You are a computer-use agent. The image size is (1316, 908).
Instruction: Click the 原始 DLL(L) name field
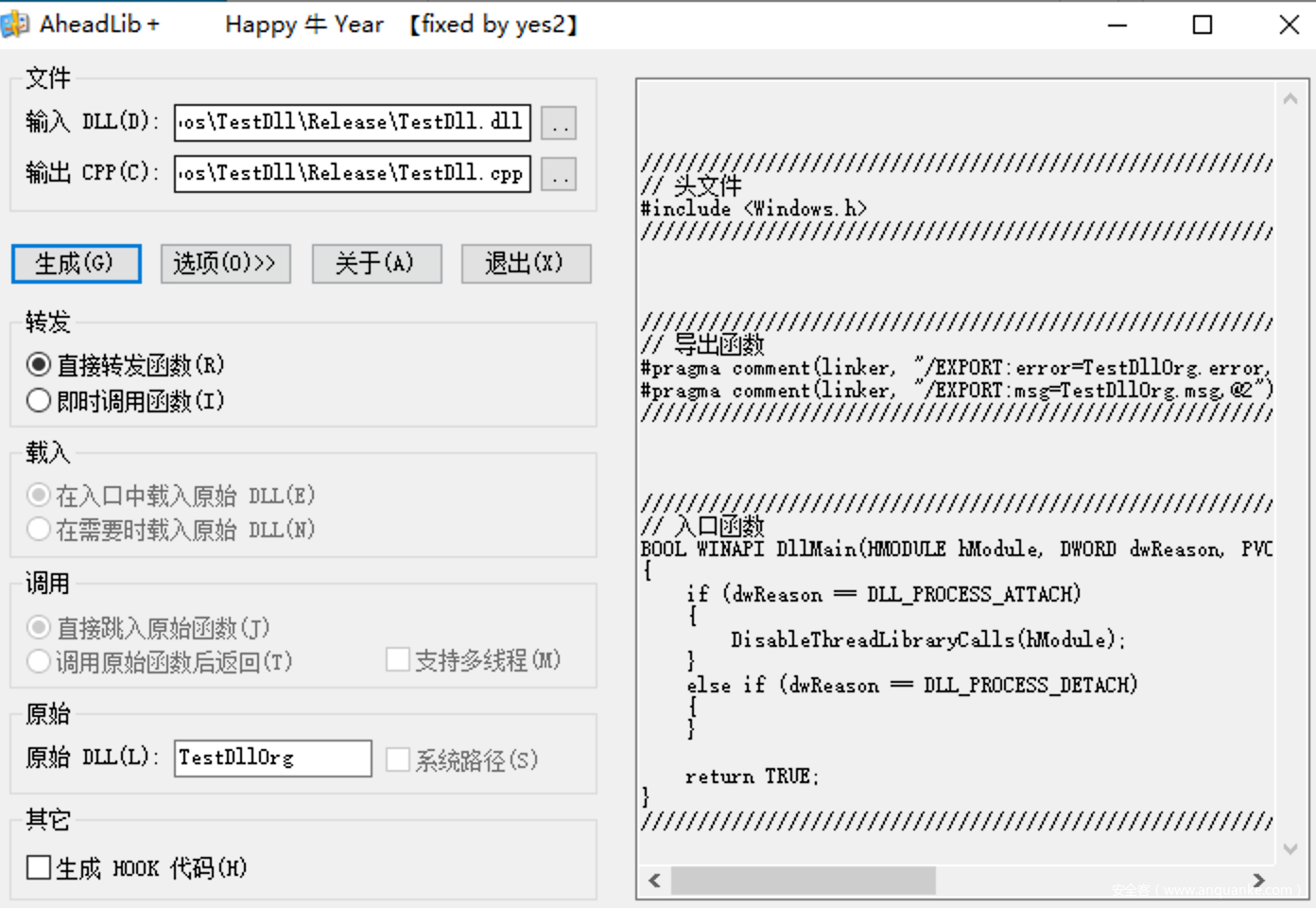[x=273, y=759]
